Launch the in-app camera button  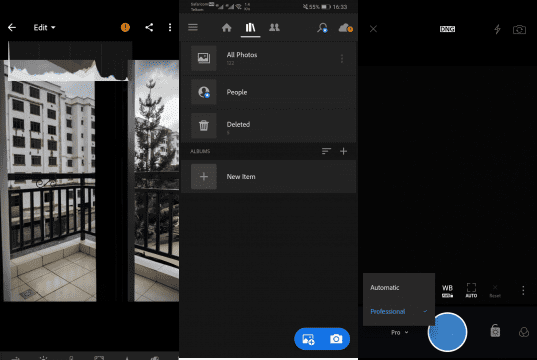coord(336,339)
